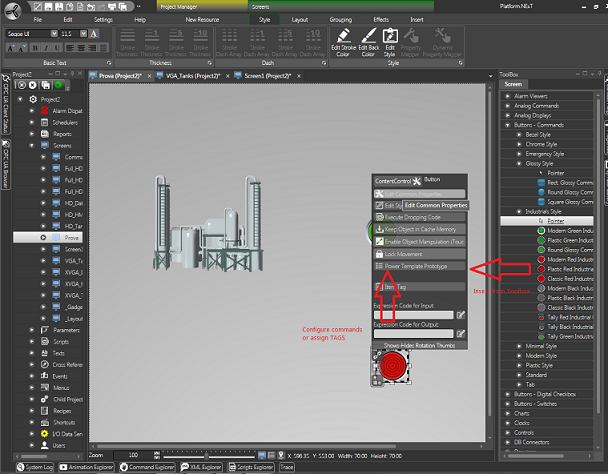This screenshot has width=608, height=474.
Task: Click Power Template Prototype button
Action: click(x=418, y=267)
